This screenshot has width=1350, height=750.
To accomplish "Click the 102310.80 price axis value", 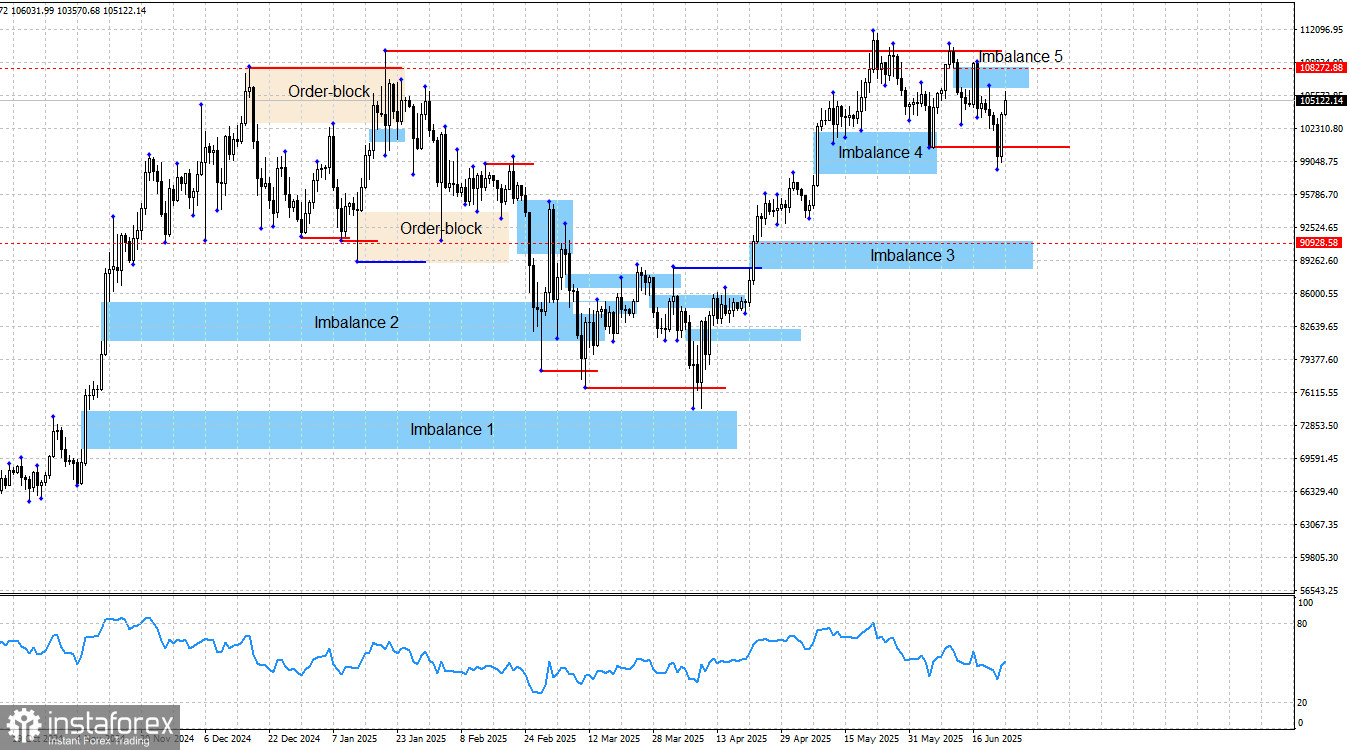I will click(x=1320, y=129).
